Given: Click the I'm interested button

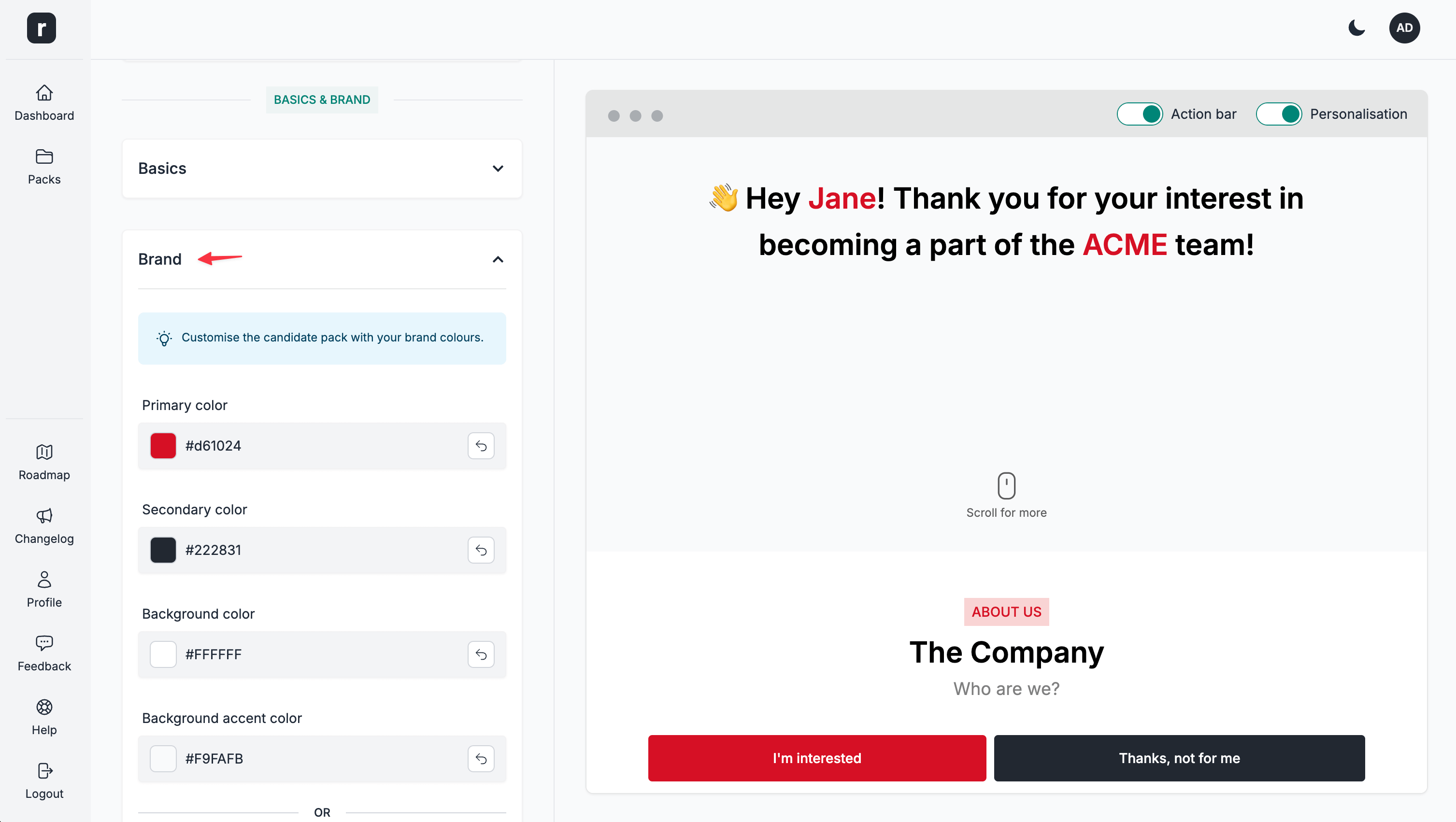Looking at the screenshot, I should coord(817,758).
